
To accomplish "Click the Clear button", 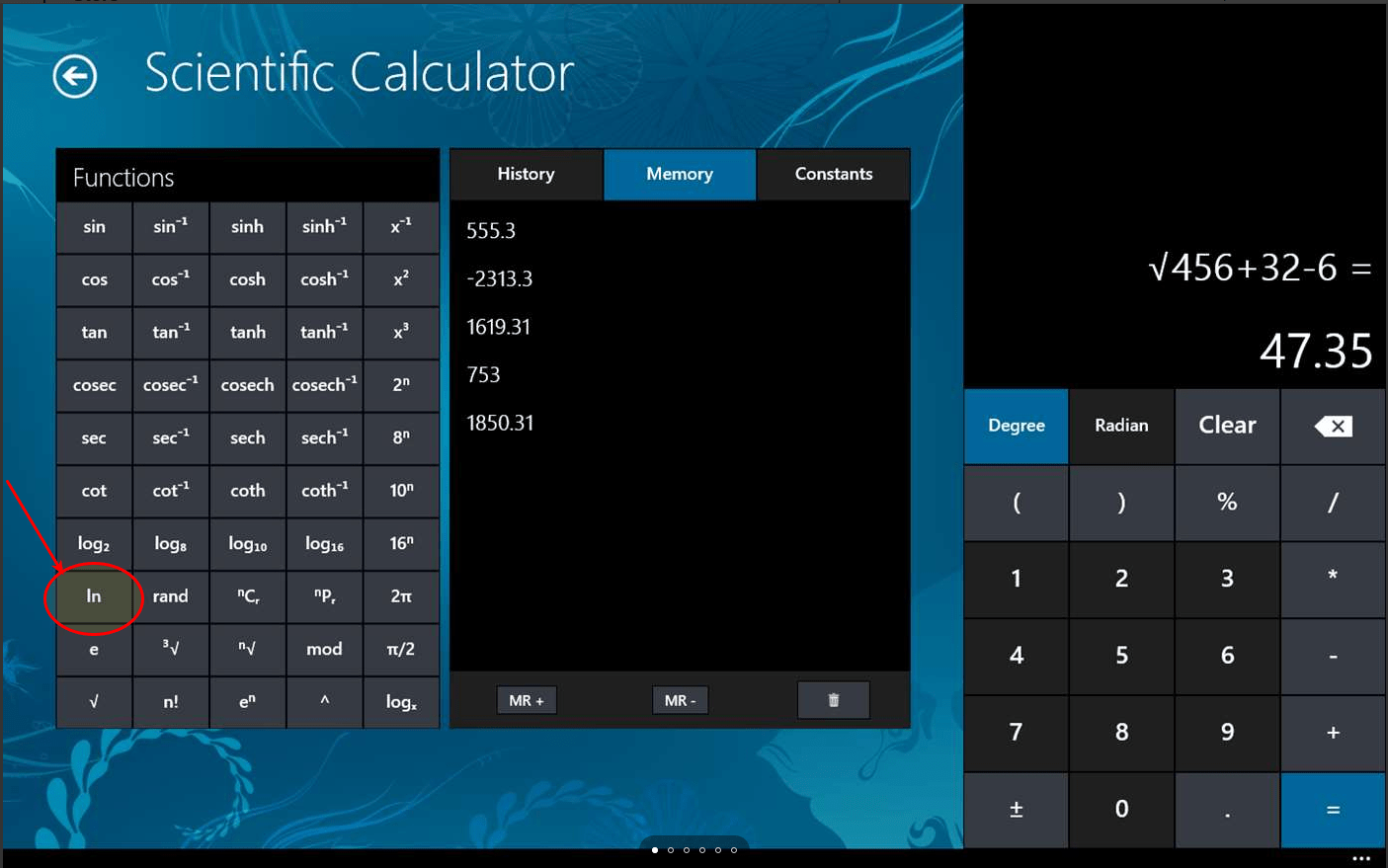I will (1227, 426).
